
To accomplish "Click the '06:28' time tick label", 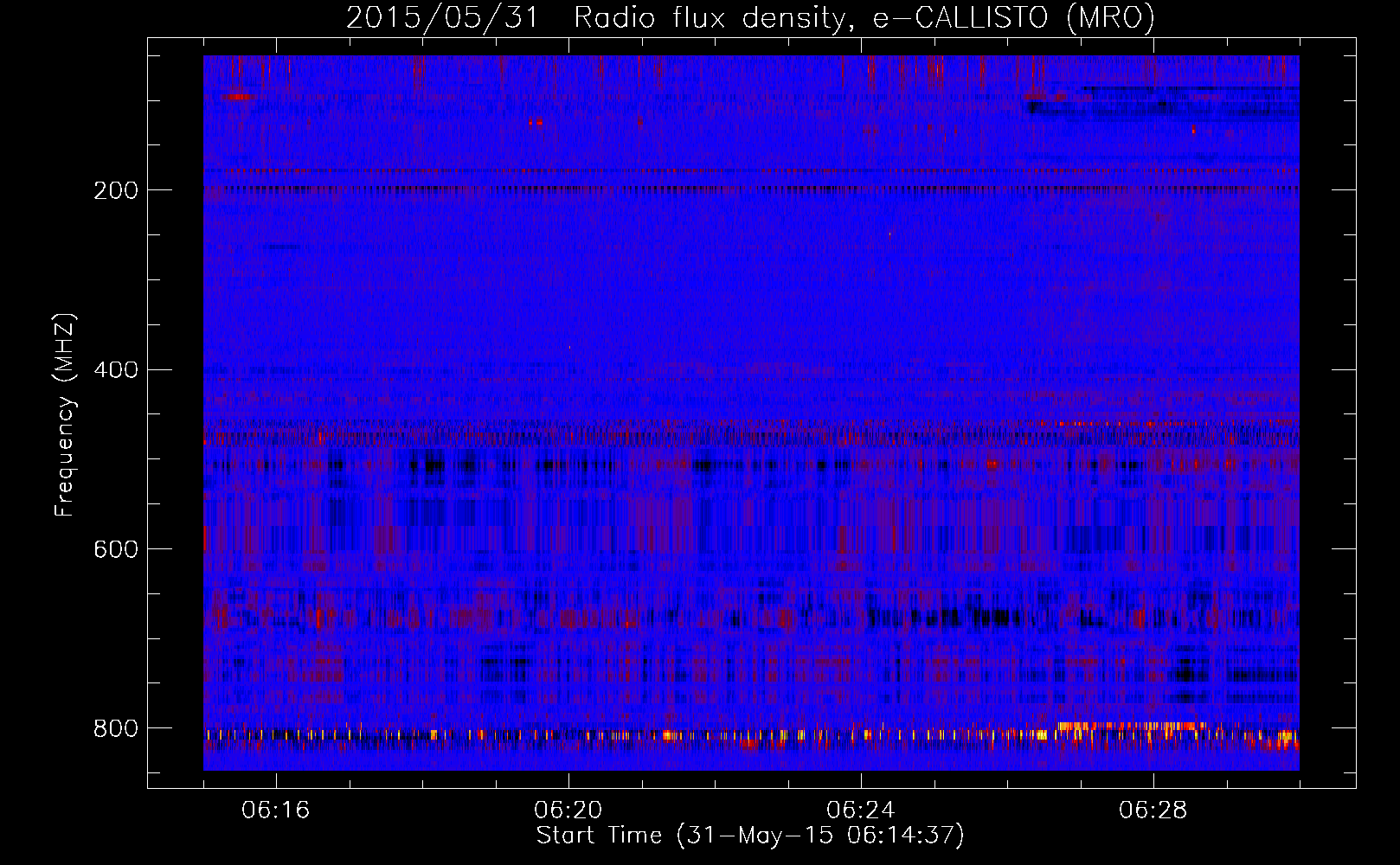I will pyautogui.click(x=1153, y=811).
